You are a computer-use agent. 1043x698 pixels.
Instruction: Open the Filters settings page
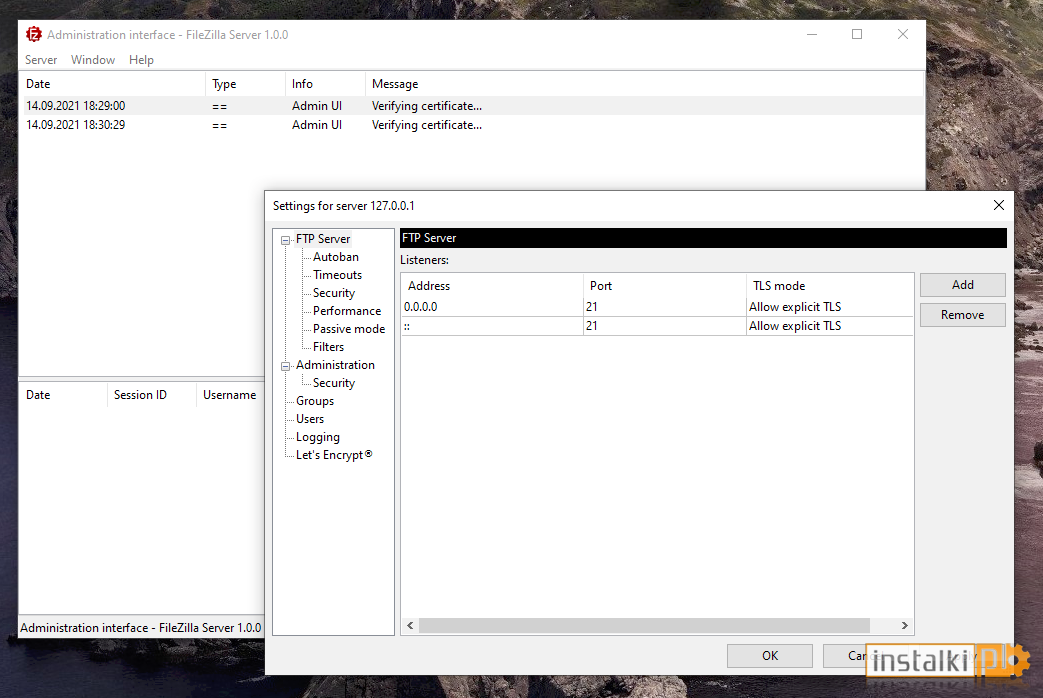coord(328,347)
